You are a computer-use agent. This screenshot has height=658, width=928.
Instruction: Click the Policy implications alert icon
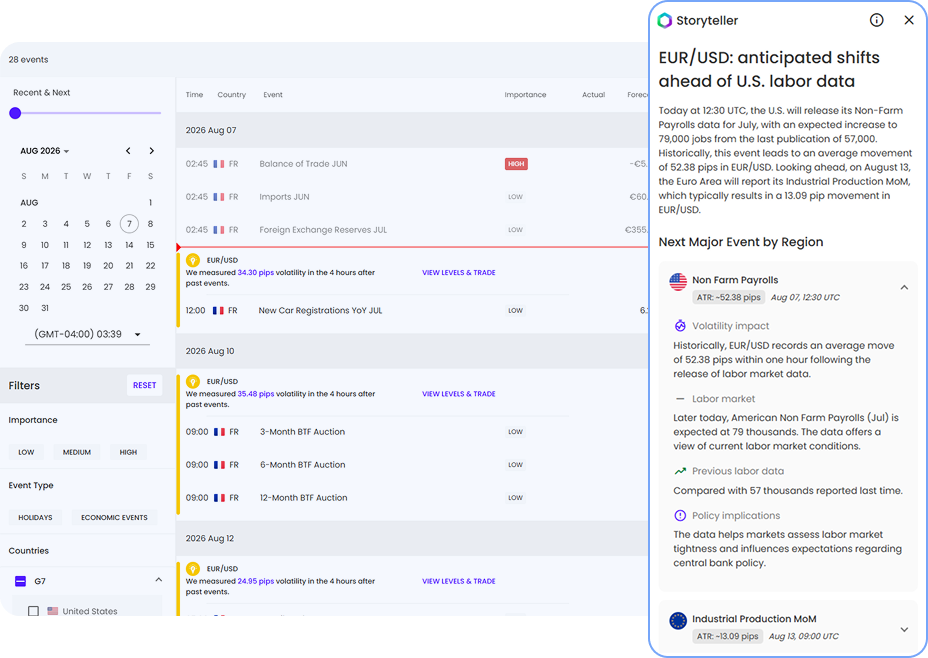click(680, 515)
